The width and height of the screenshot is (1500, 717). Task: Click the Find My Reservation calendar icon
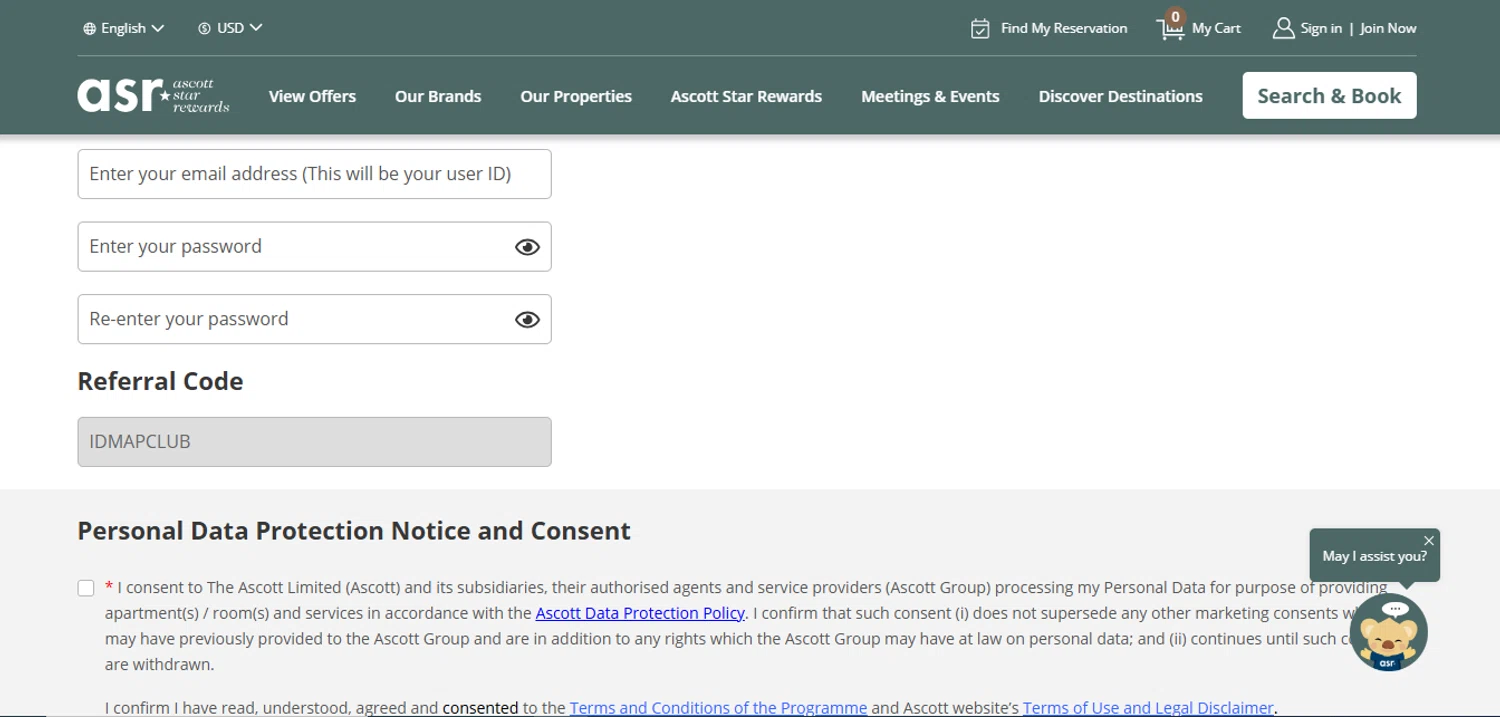point(980,28)
